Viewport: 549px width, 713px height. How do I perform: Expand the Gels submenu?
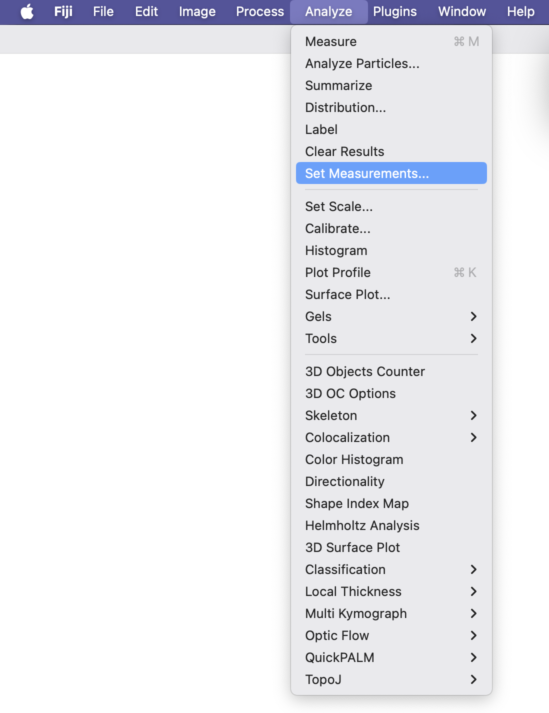coord(391,316)
